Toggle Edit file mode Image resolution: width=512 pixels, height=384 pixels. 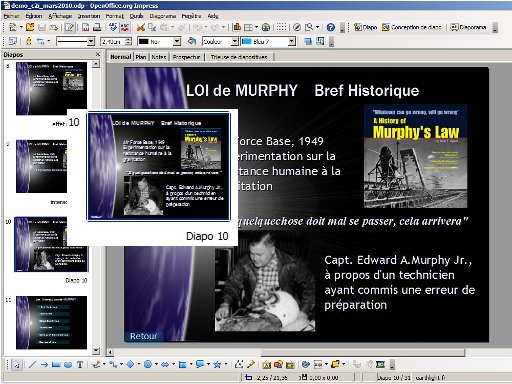69,27
